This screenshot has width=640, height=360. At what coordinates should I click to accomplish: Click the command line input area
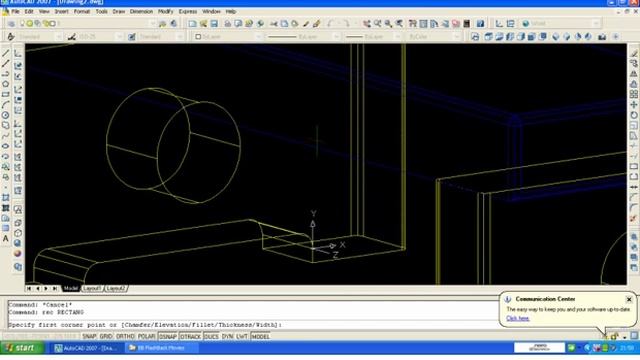[252, 325]
